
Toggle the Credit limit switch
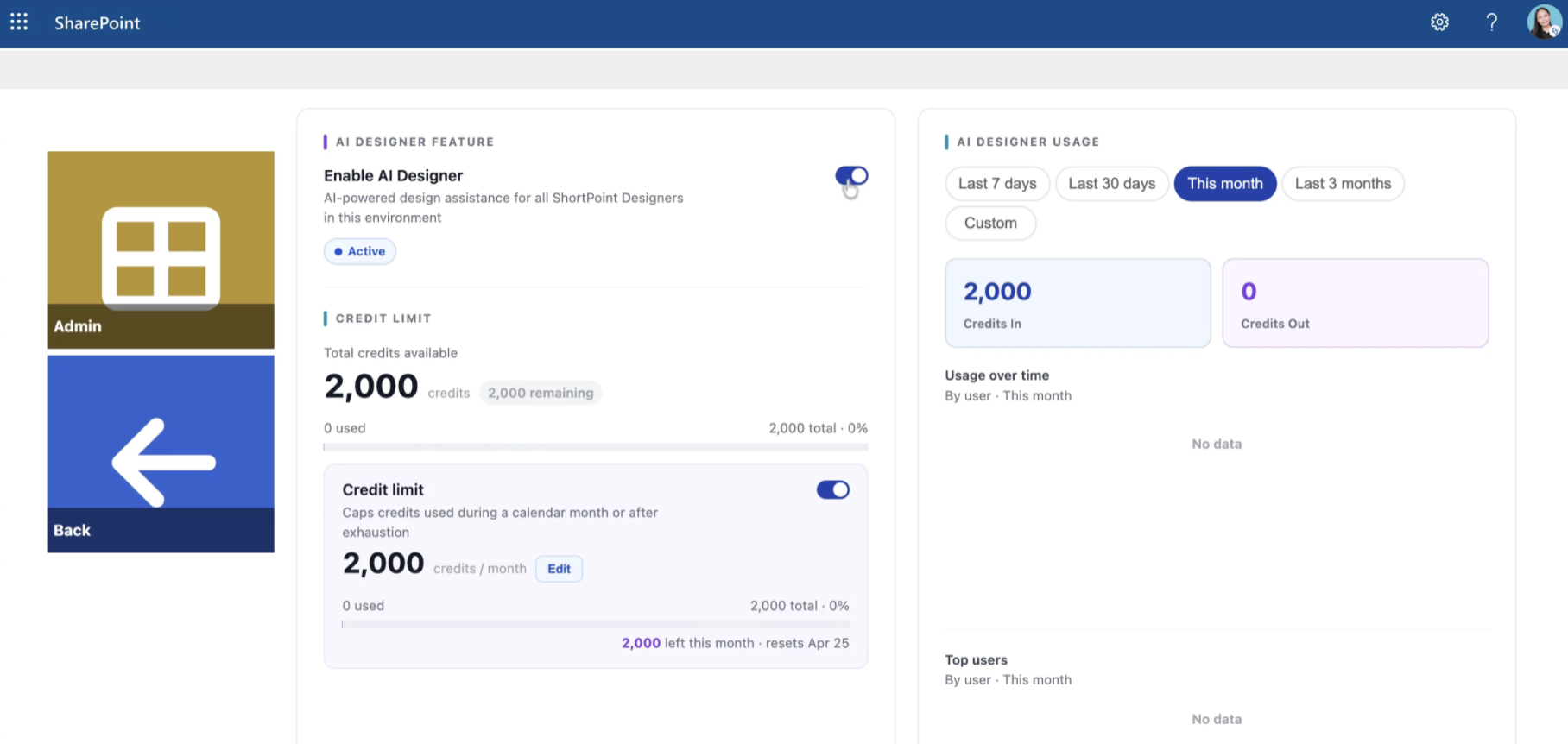833,490
